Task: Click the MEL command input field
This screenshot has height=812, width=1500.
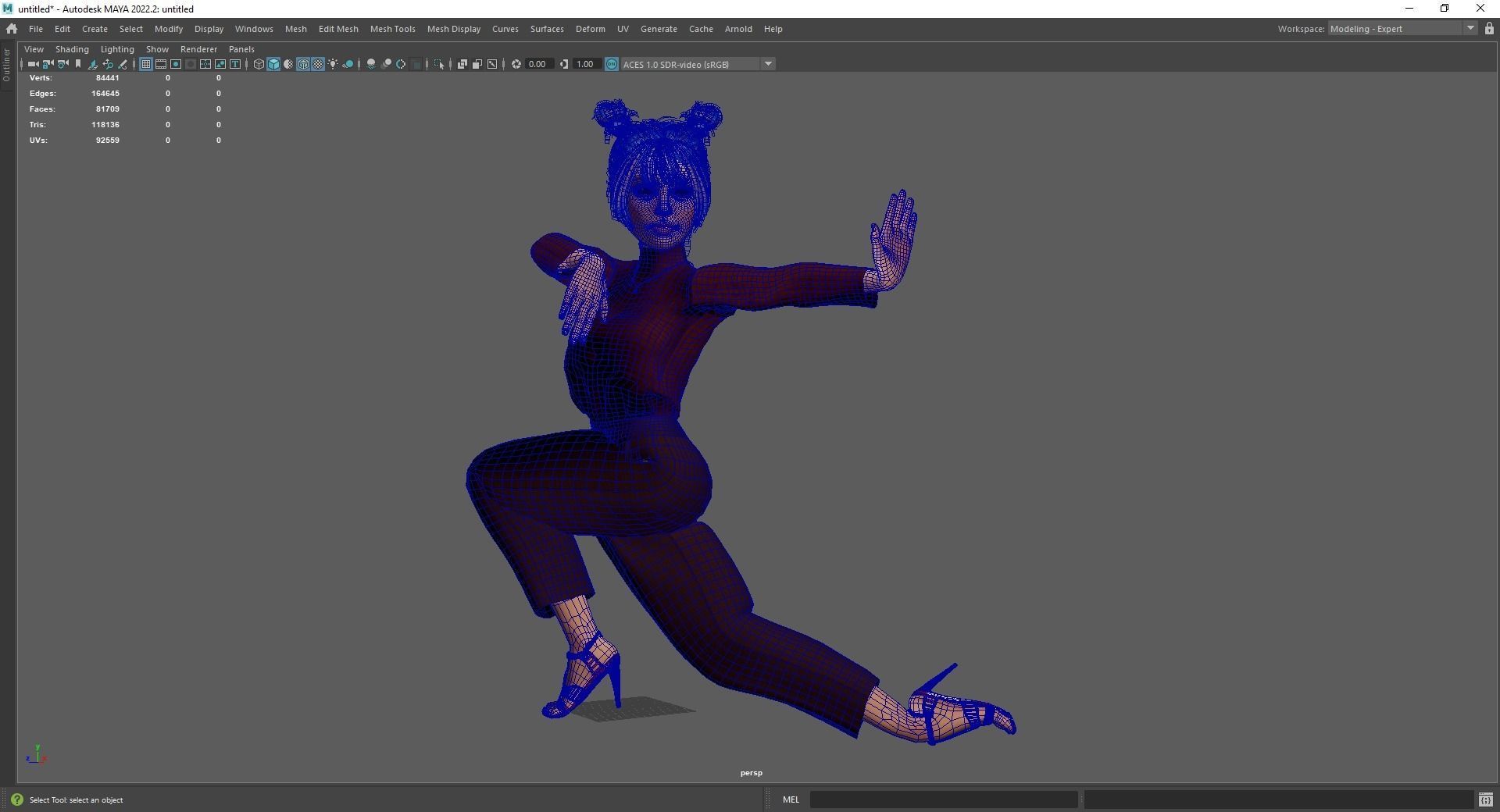Action: click(944, 800)
